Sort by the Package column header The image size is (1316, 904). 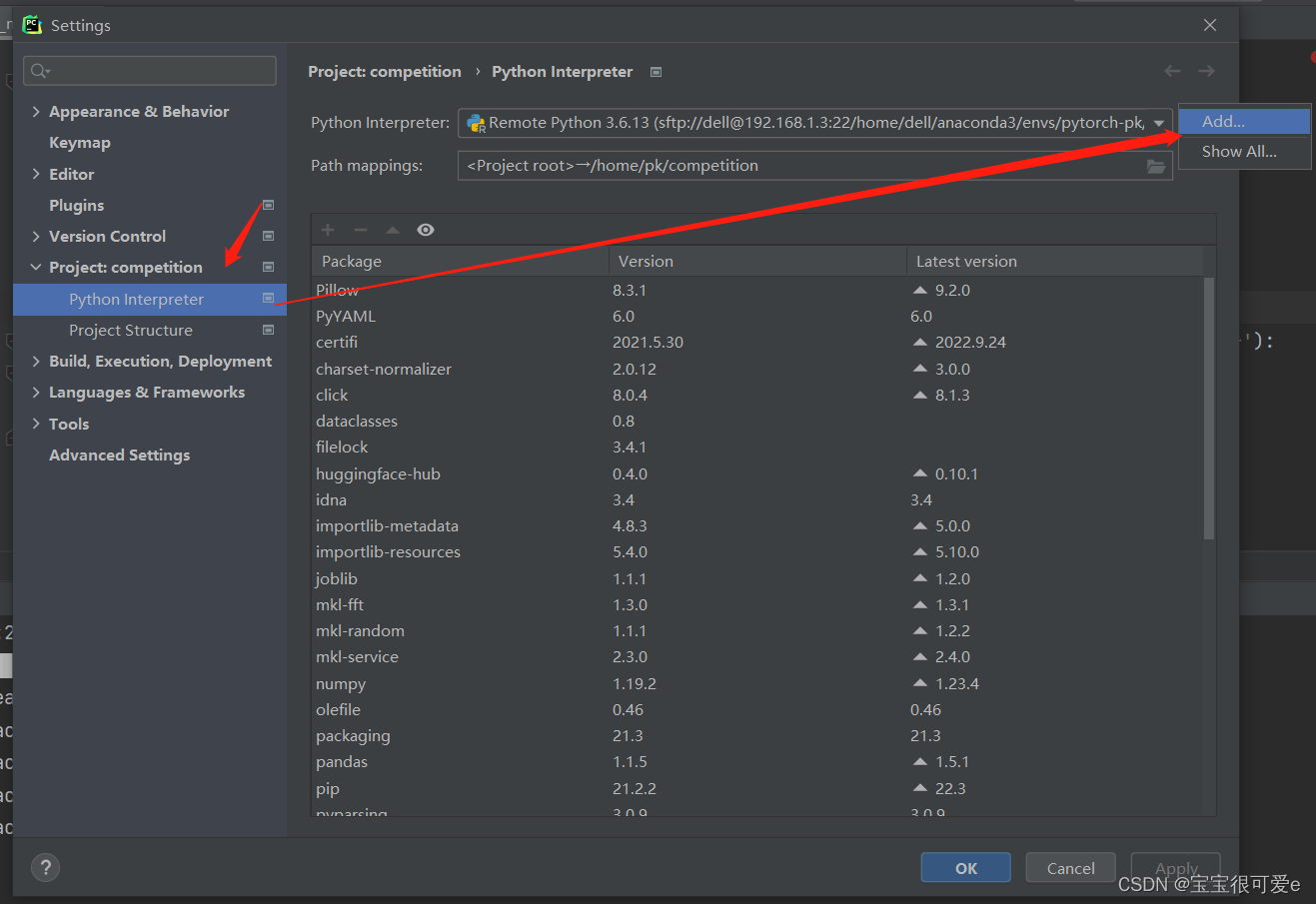coord(460,261)
